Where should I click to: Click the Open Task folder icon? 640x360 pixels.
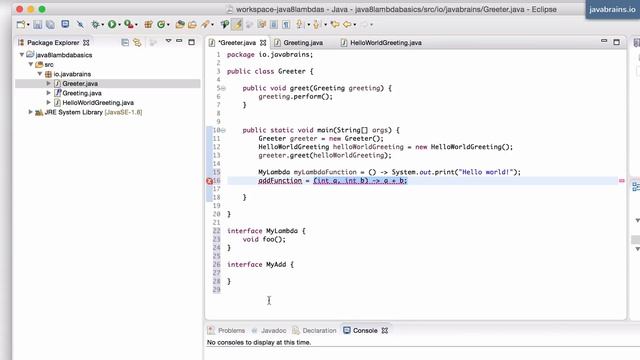(x=192, y=24)
